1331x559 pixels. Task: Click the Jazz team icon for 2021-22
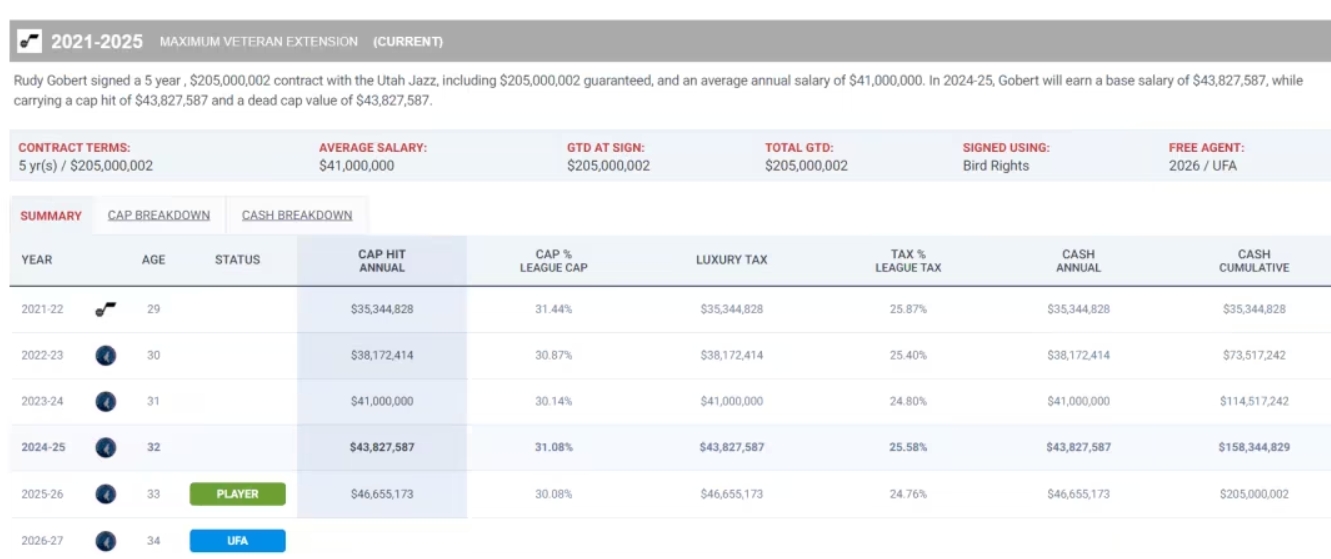pyautogui.click(x=105, y=309)
